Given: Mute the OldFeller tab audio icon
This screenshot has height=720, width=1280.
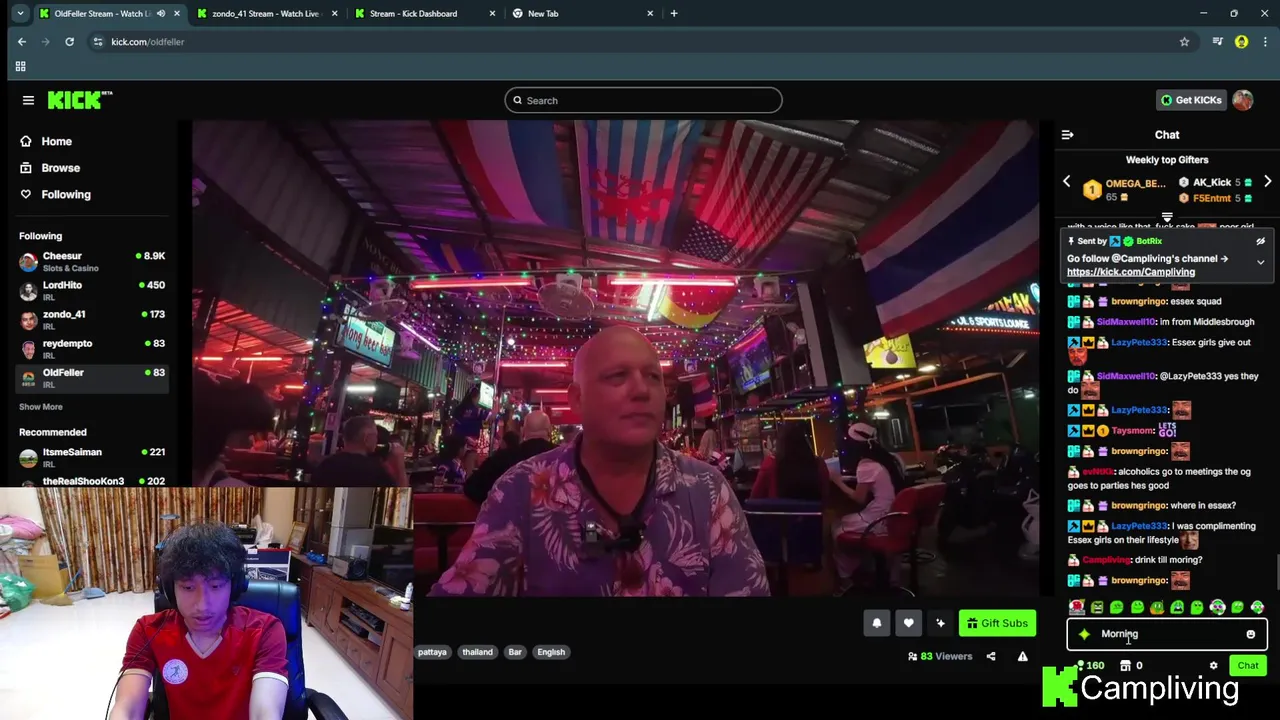Looking at the screenshot, I should (161, 14).
